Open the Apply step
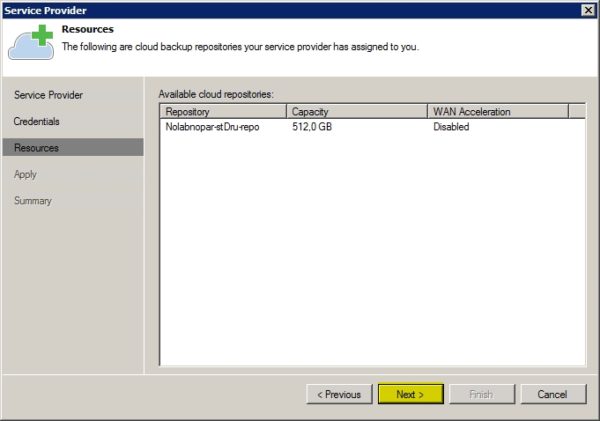The image size is (600, 421). 25,175
